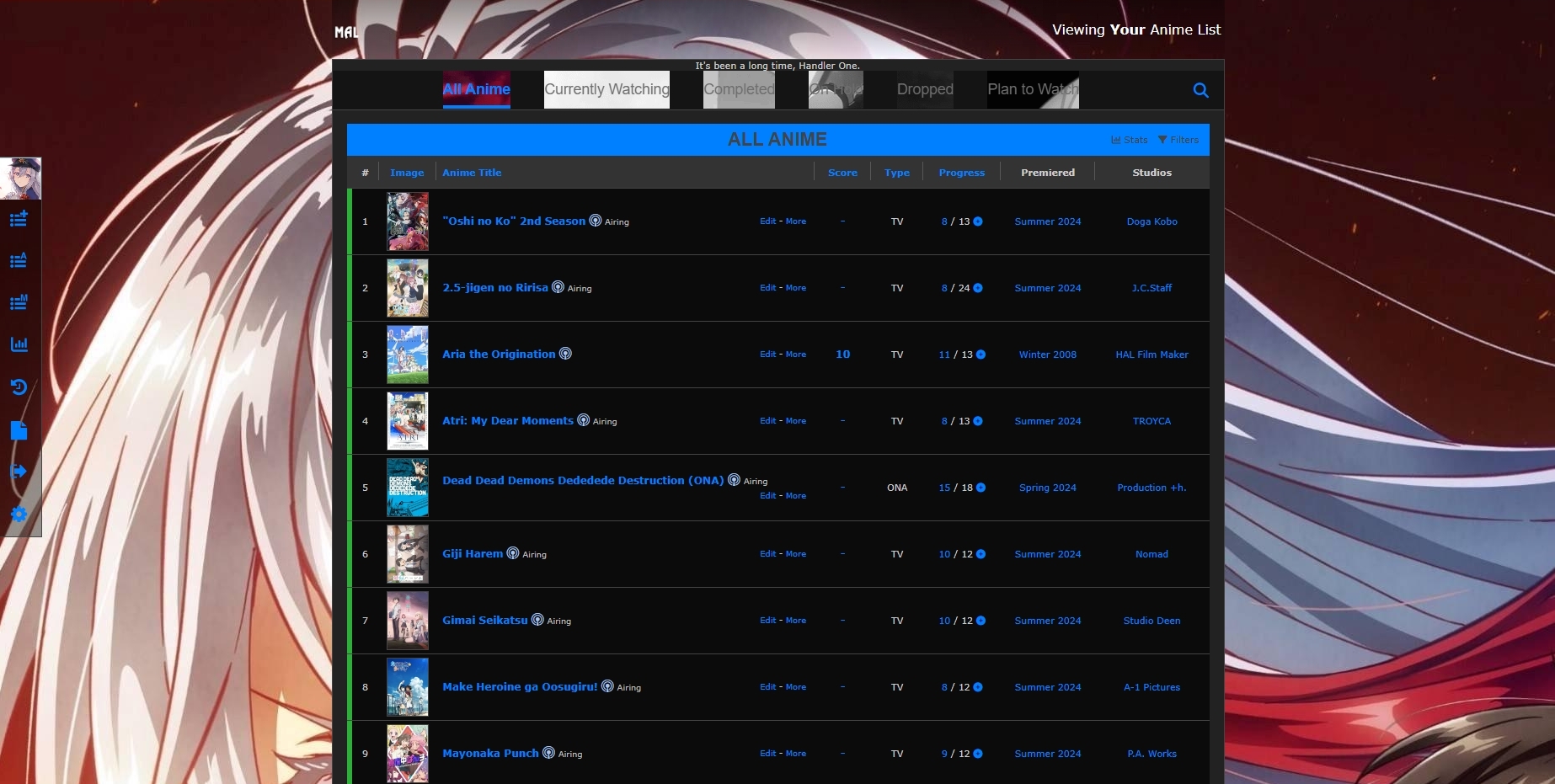The image size is (1555, 784).
Task: Open the bar chart statistics icon in the sidebar
Action: (19, 344)
